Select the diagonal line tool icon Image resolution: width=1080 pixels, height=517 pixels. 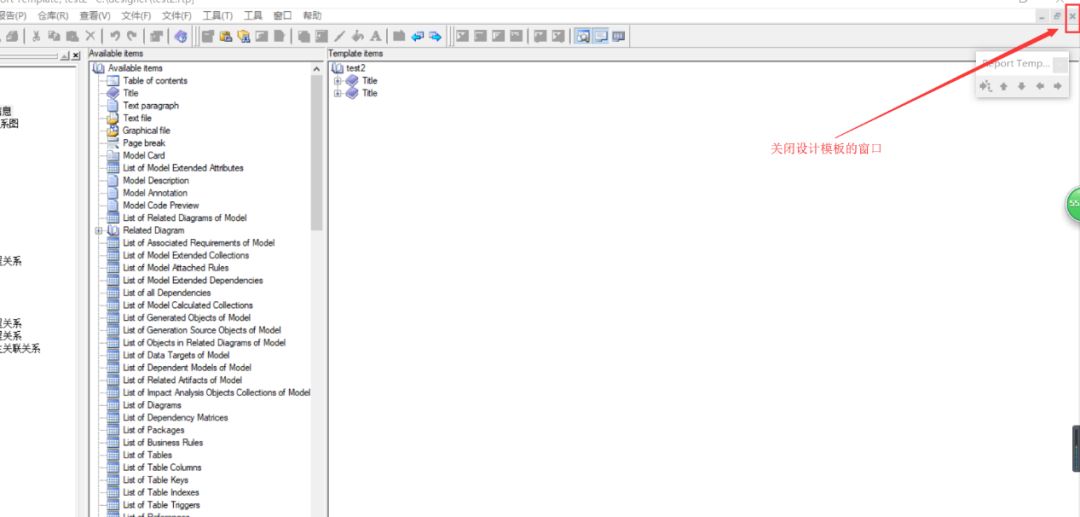(340, 36)
